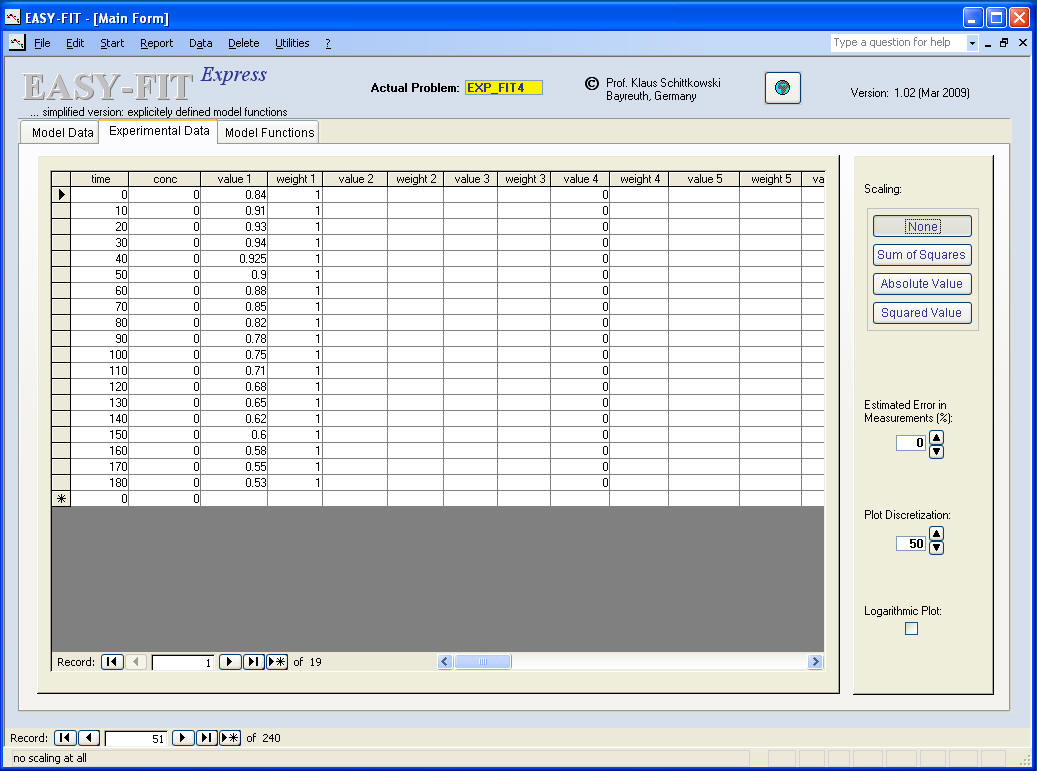Click the Actual Problem EXP_FIT4 field
Viewport: 1037px width, 771px height.
point(503,88)
